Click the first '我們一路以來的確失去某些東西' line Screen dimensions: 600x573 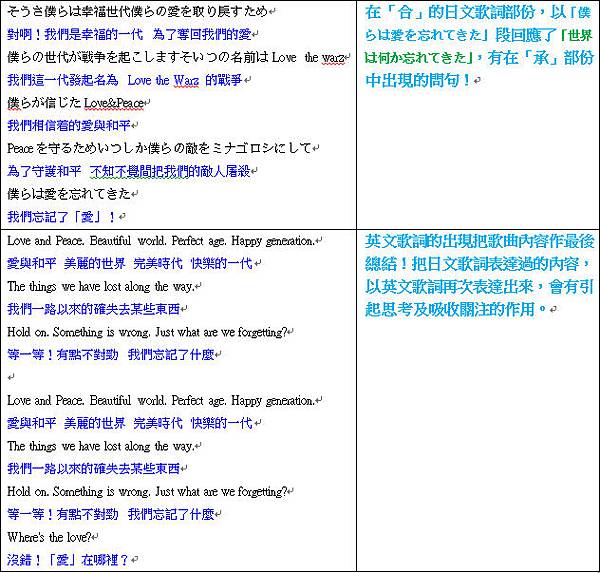pos(94,309)
